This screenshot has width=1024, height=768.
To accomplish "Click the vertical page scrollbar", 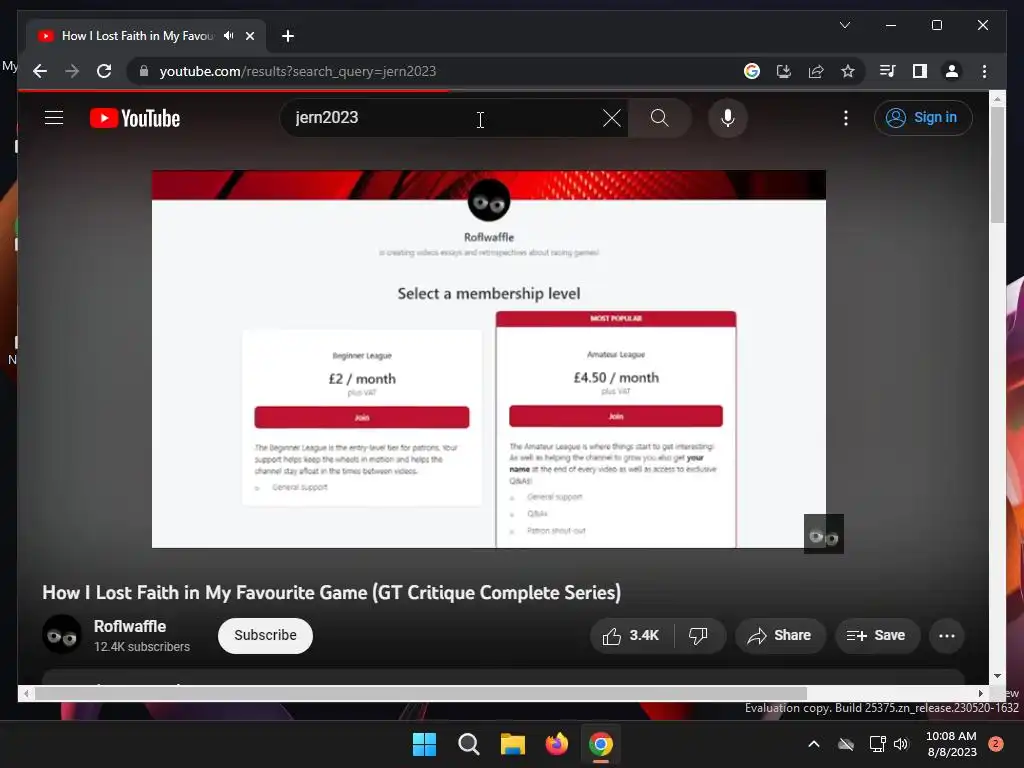I will coord(997,165).
